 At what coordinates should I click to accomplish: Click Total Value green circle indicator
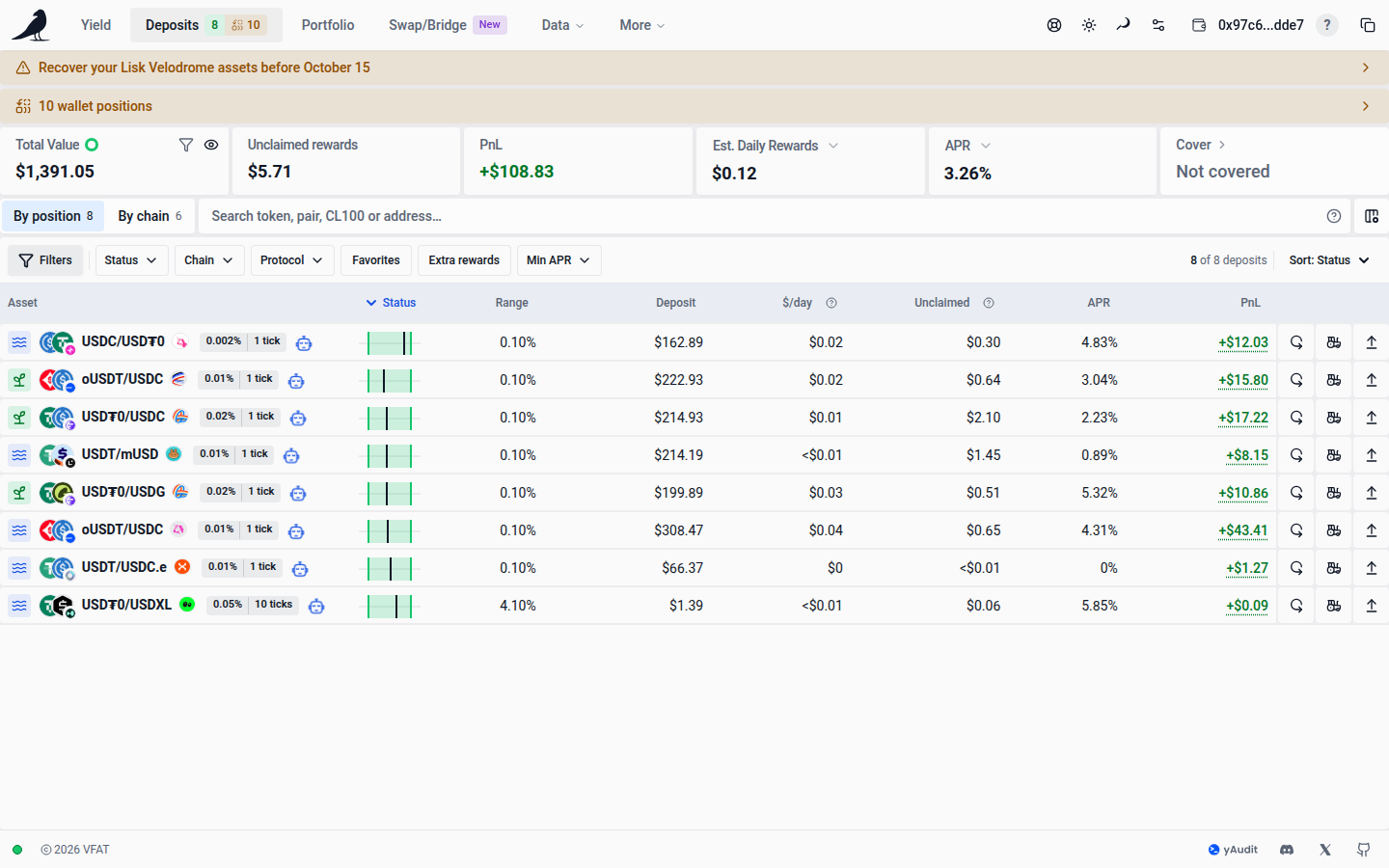(92, 145)
